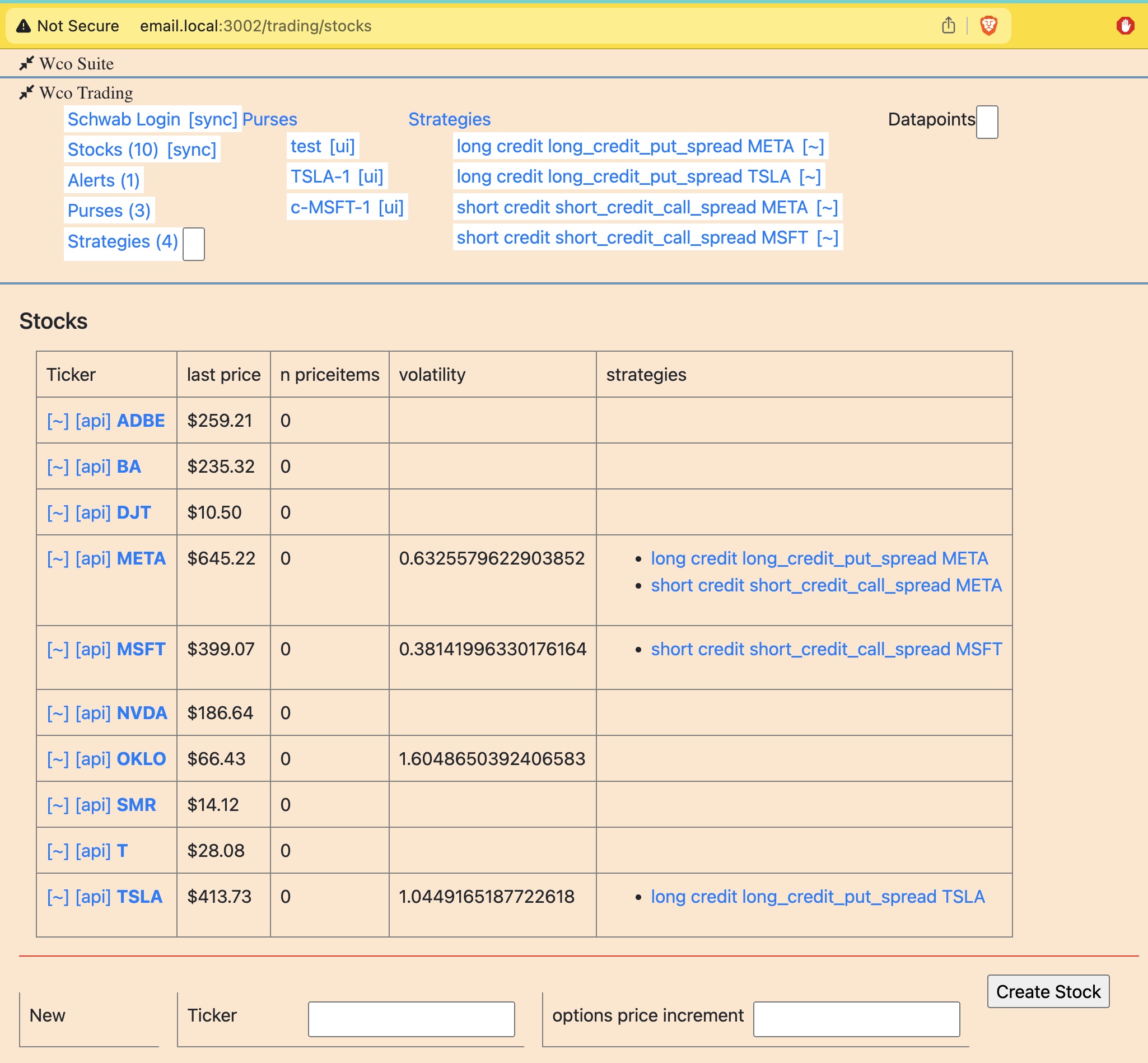Open the [api] link for NVDA
The width and height of the screenshot is (1148, 1063).
(x=92, y=713)
